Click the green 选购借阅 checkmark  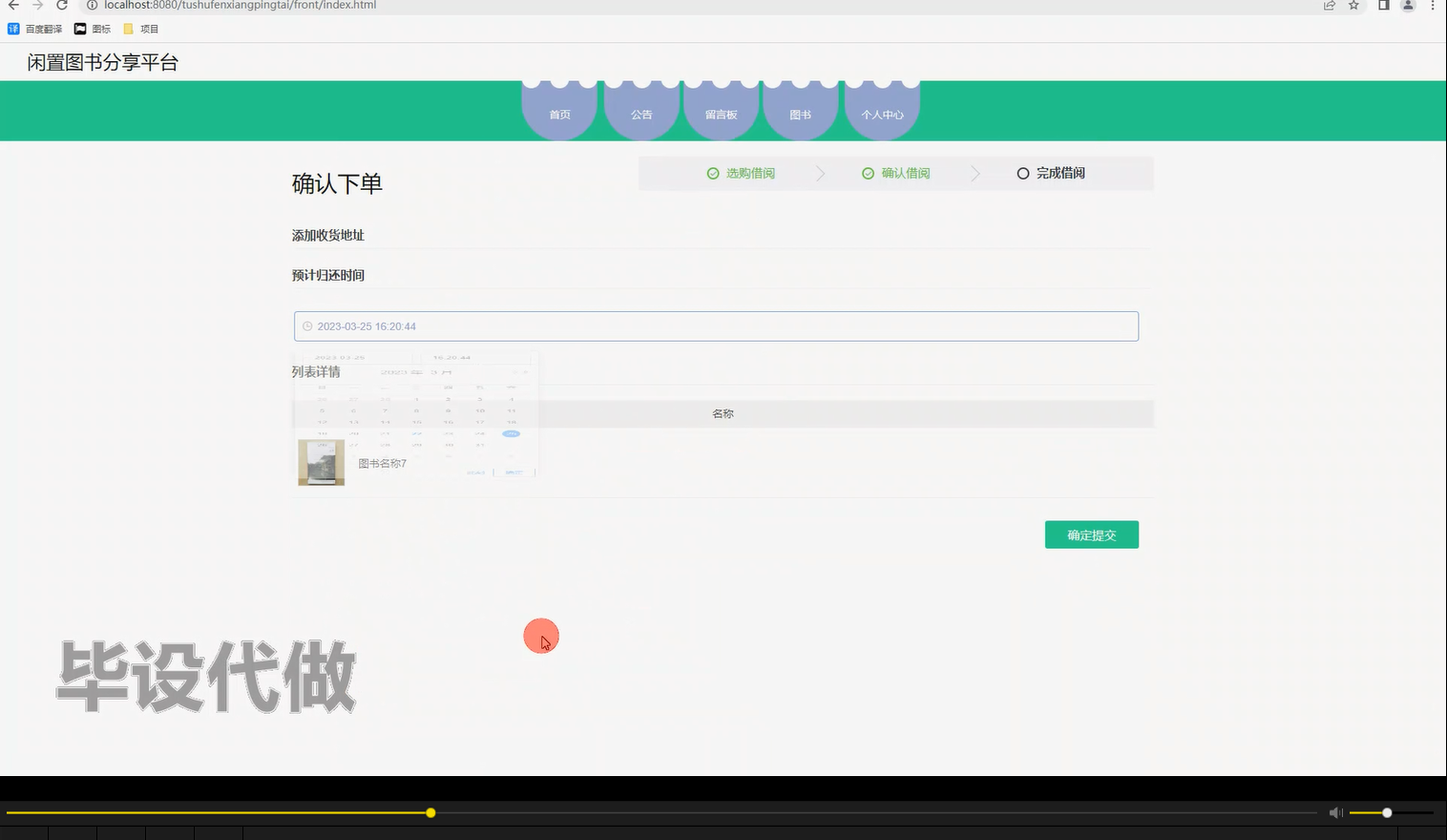713,173
